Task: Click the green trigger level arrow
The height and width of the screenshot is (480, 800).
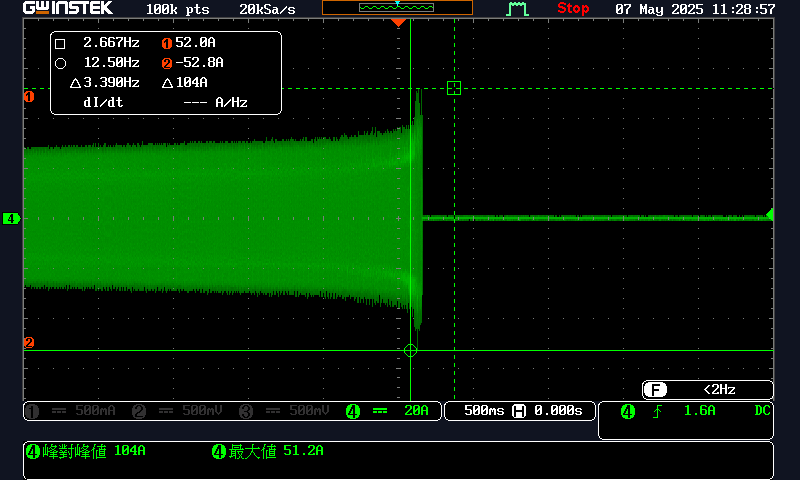Action: tap(770, 214)
